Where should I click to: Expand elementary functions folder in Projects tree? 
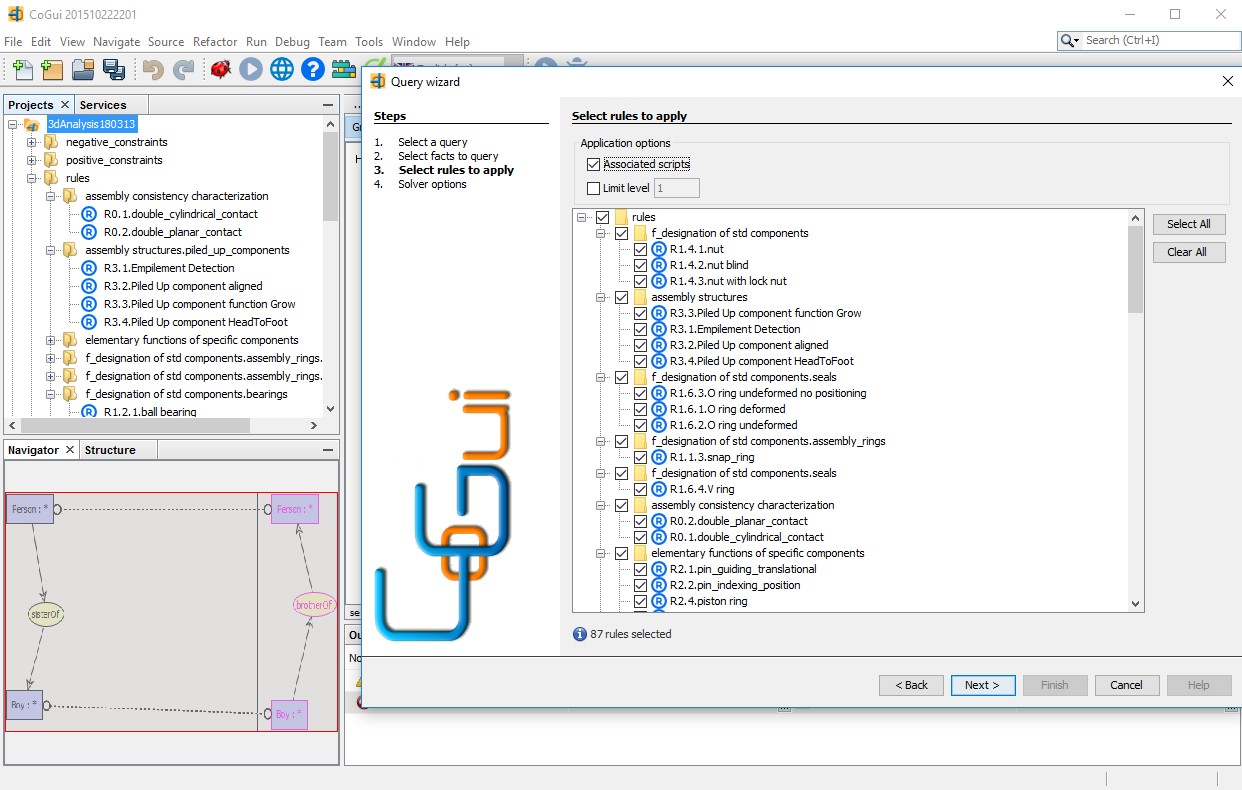coord(50,340)
